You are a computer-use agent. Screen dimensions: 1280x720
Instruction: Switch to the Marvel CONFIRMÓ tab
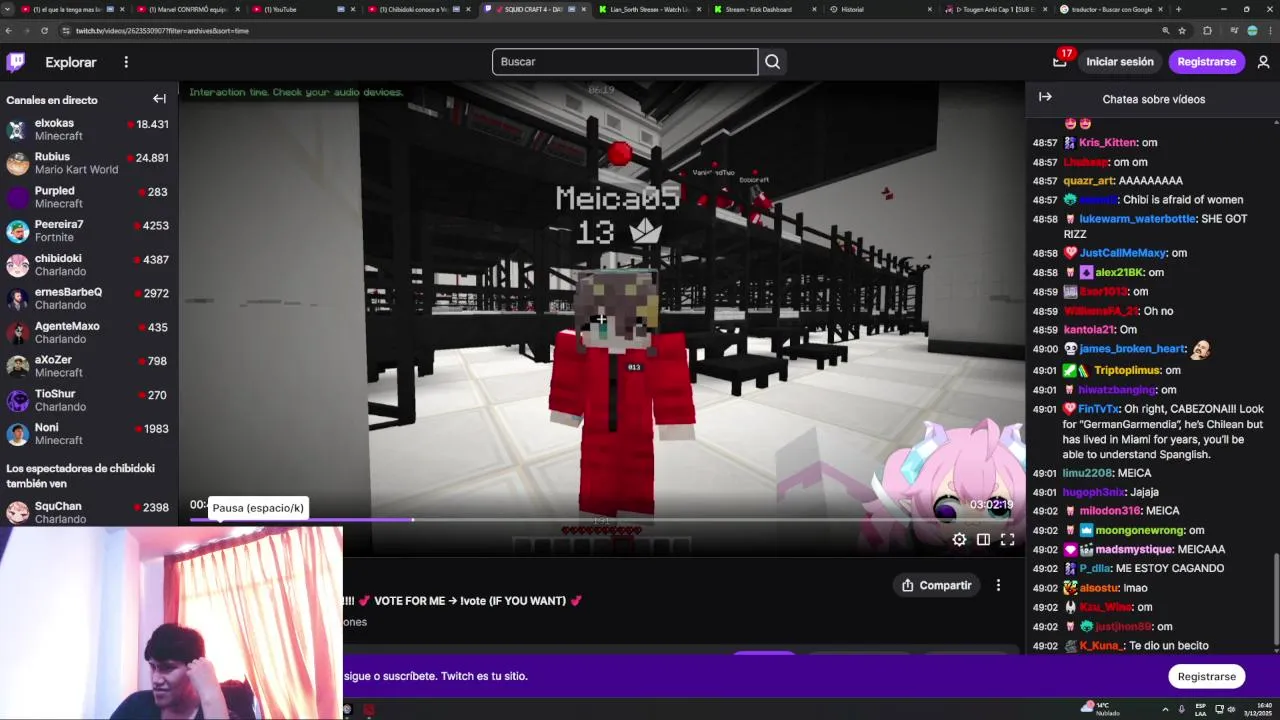coord(187,9)
